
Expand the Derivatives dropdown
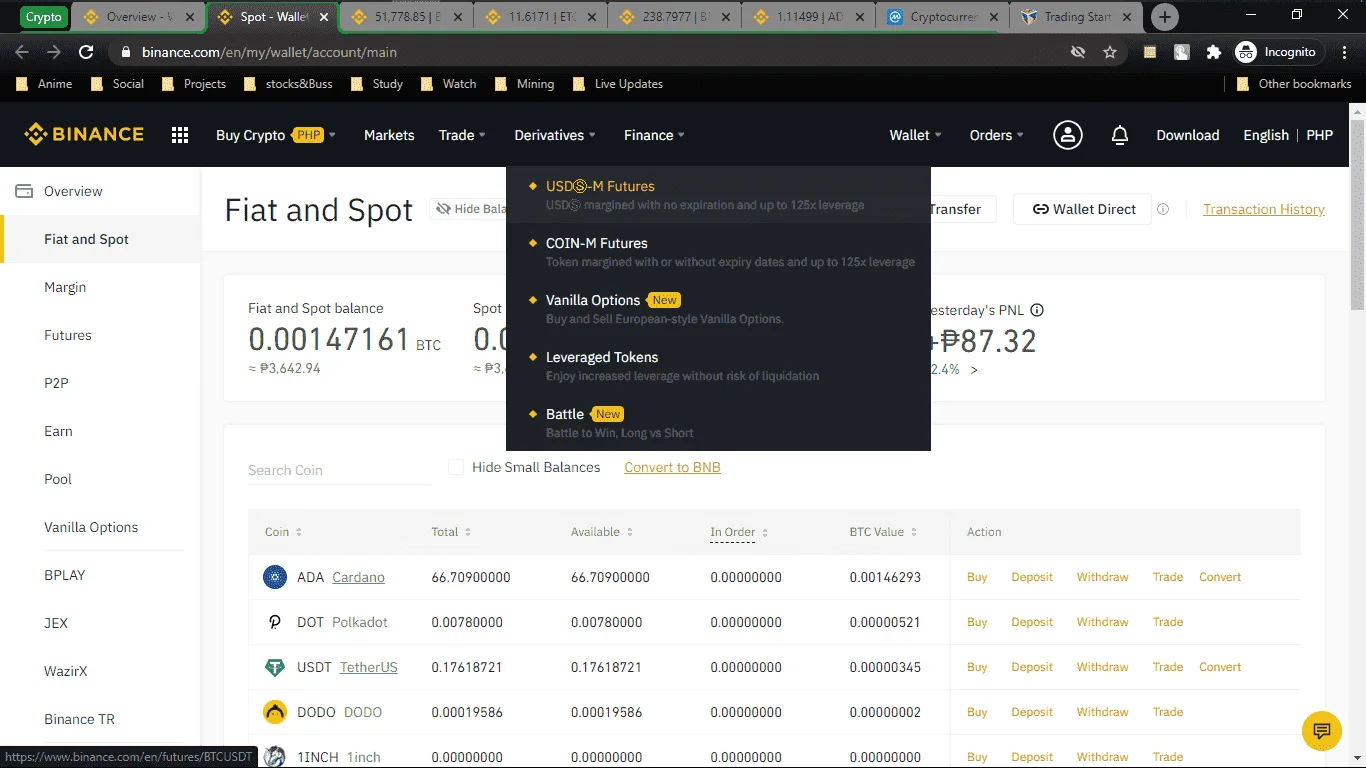point(555,135)
